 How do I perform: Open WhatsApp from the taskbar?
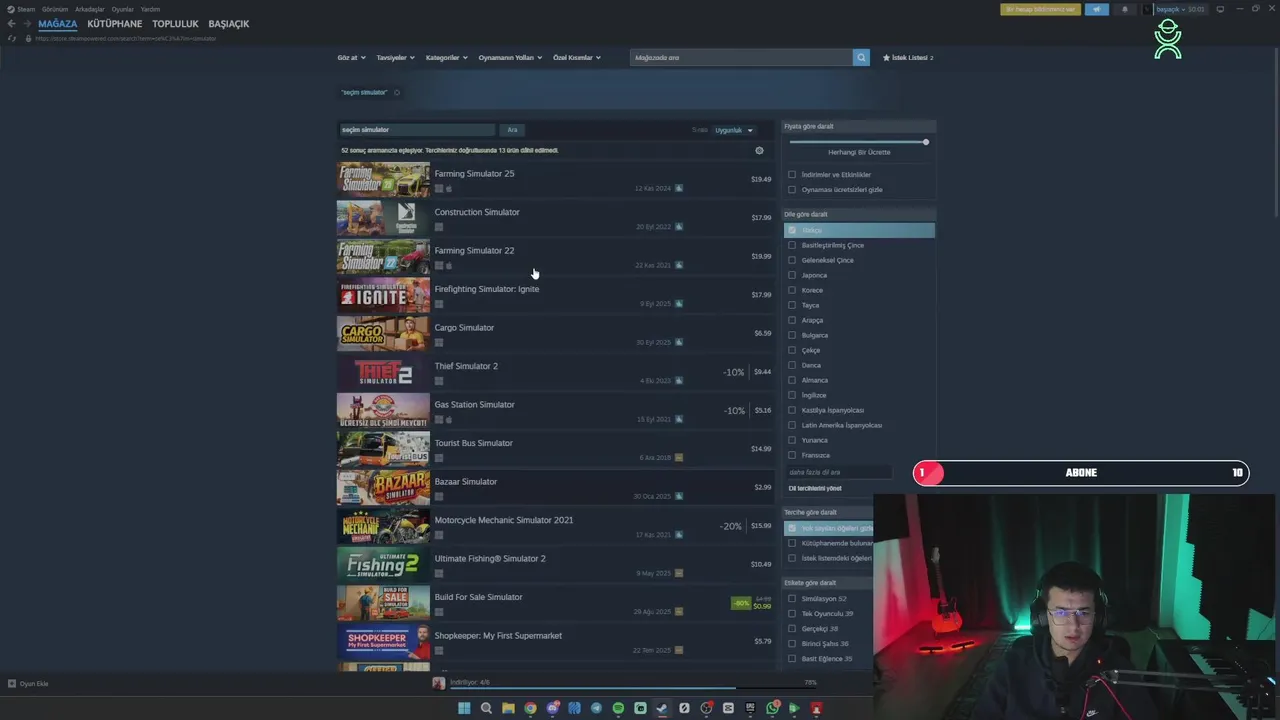[772, 708]
